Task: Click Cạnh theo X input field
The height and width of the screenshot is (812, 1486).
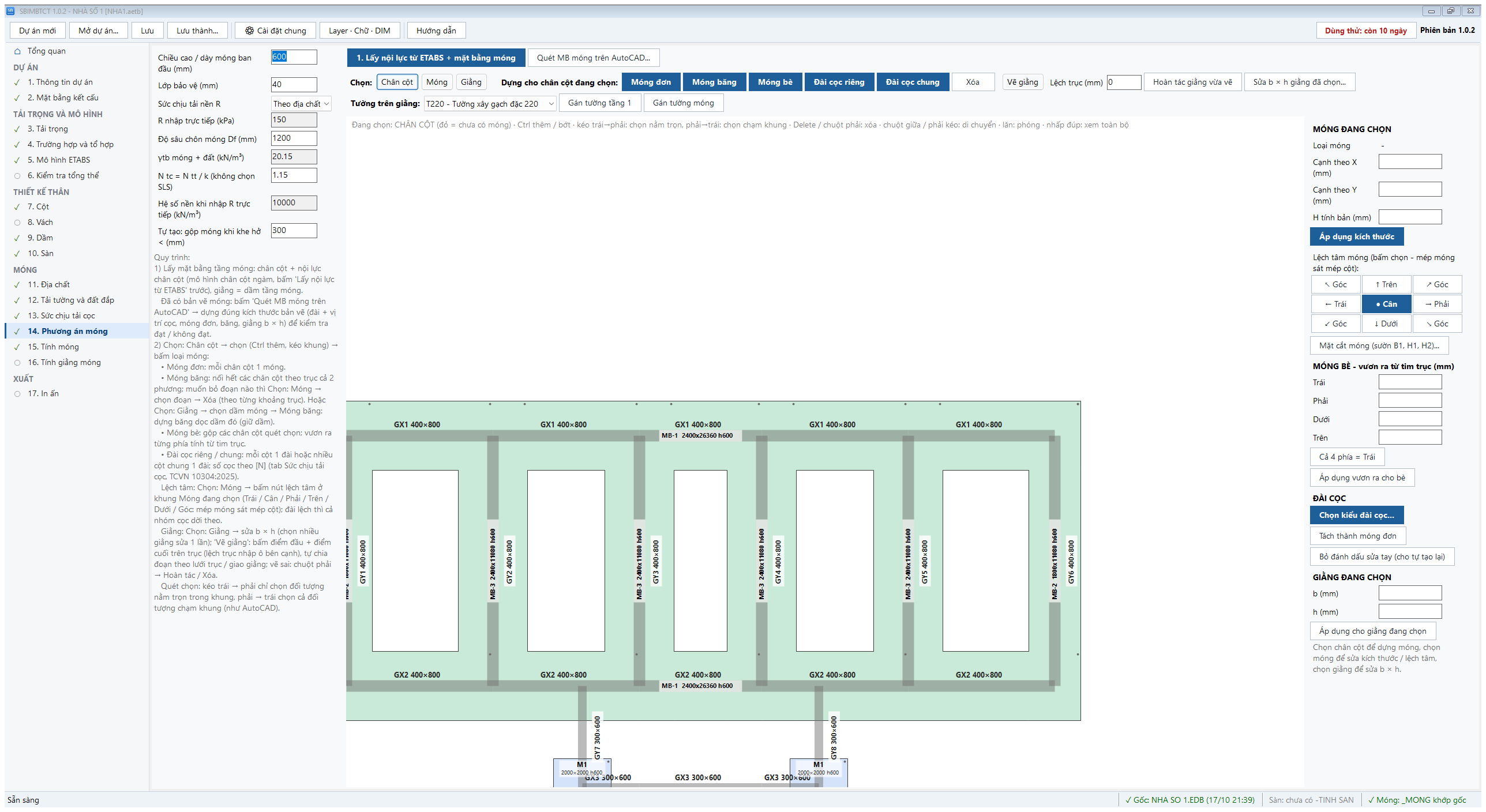Action: pos(1410,161)
